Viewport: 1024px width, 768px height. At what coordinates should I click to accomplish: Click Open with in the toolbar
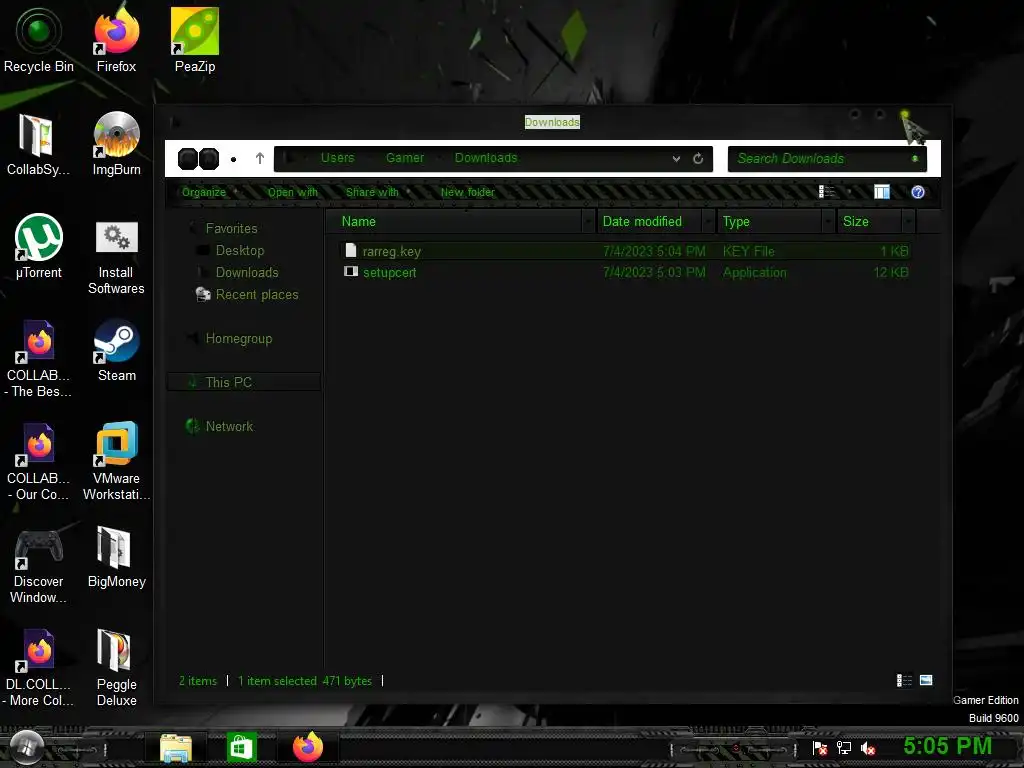tap(292, 192)
